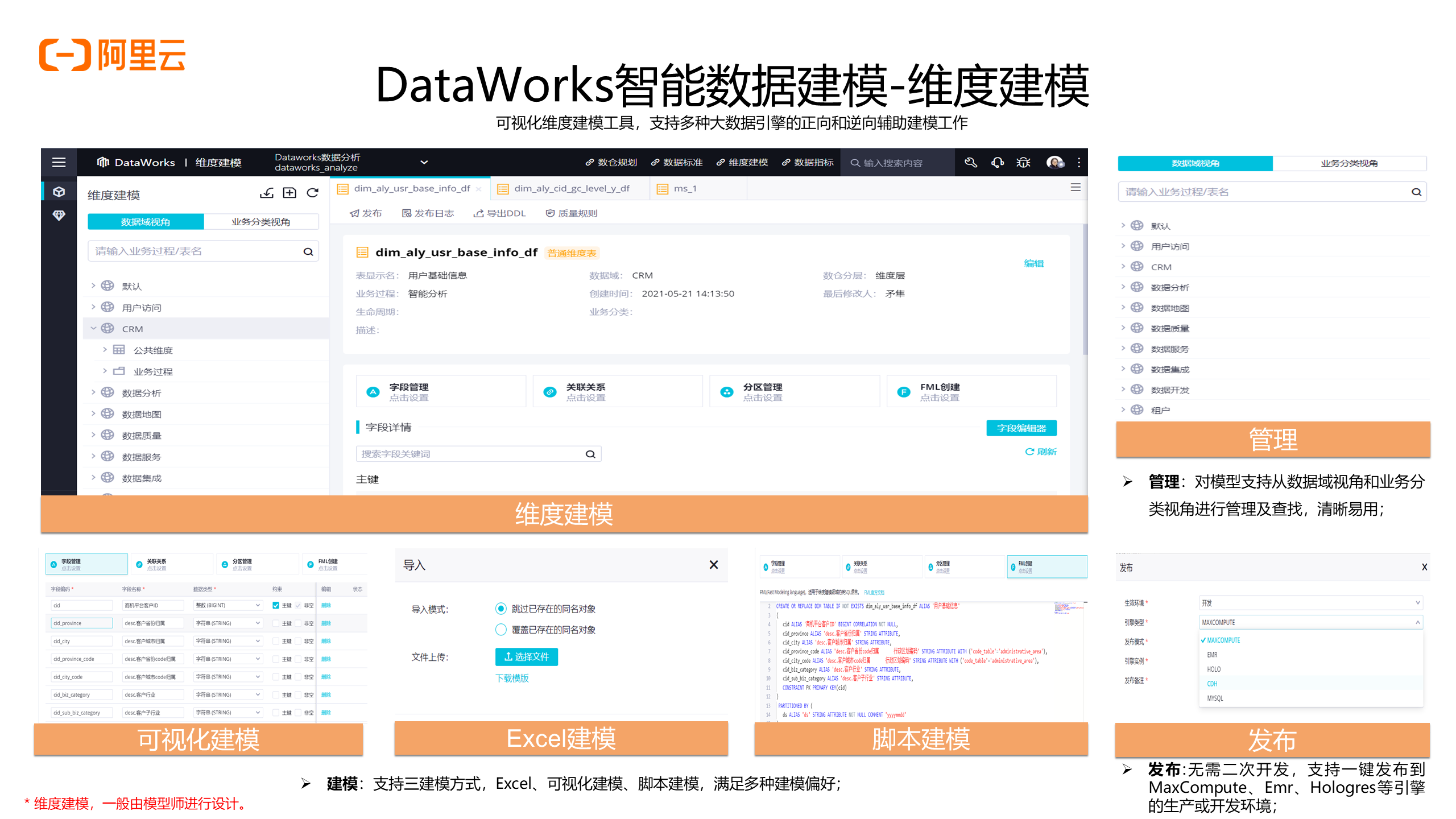Switch to the 业务分类视角 tab
The height and width of the screenshot is (819, 1456).
(x=260, y=222)
